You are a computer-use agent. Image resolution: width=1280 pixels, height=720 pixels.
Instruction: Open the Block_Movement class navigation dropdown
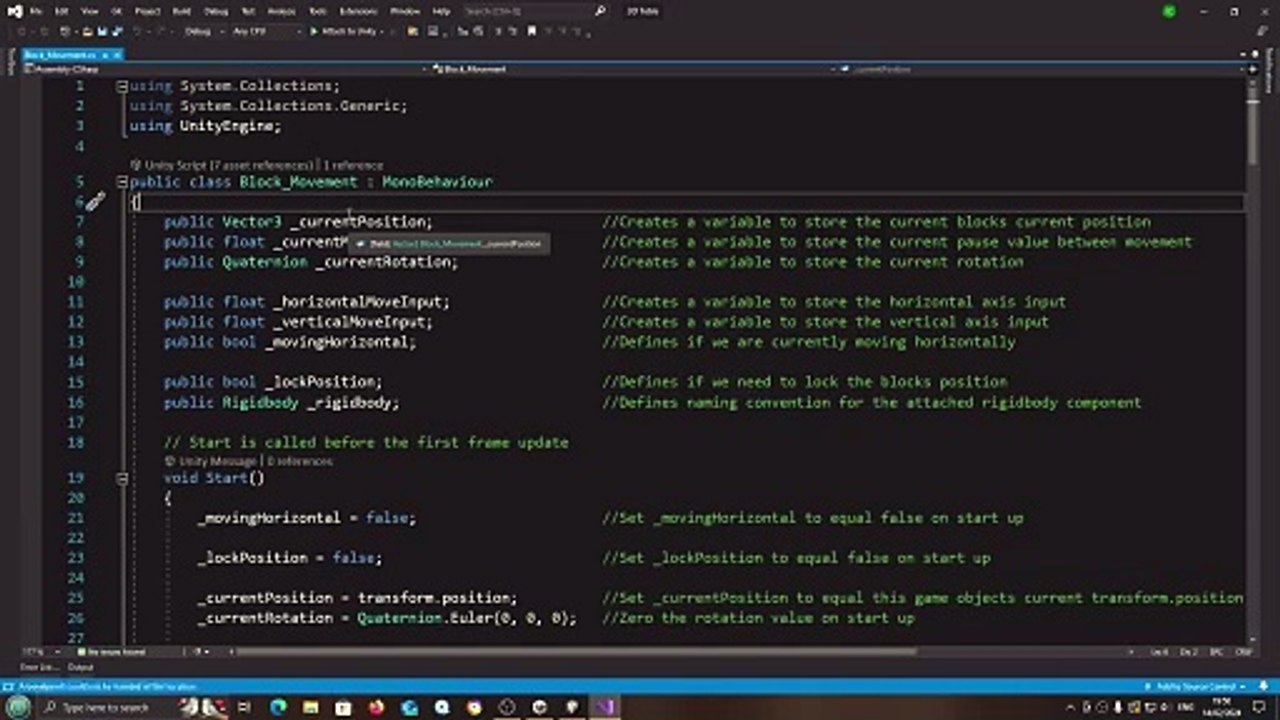tap(635, 69)
